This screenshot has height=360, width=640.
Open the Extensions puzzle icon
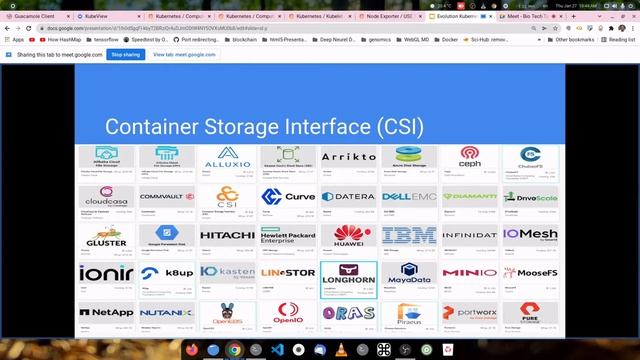pos(611,28)
